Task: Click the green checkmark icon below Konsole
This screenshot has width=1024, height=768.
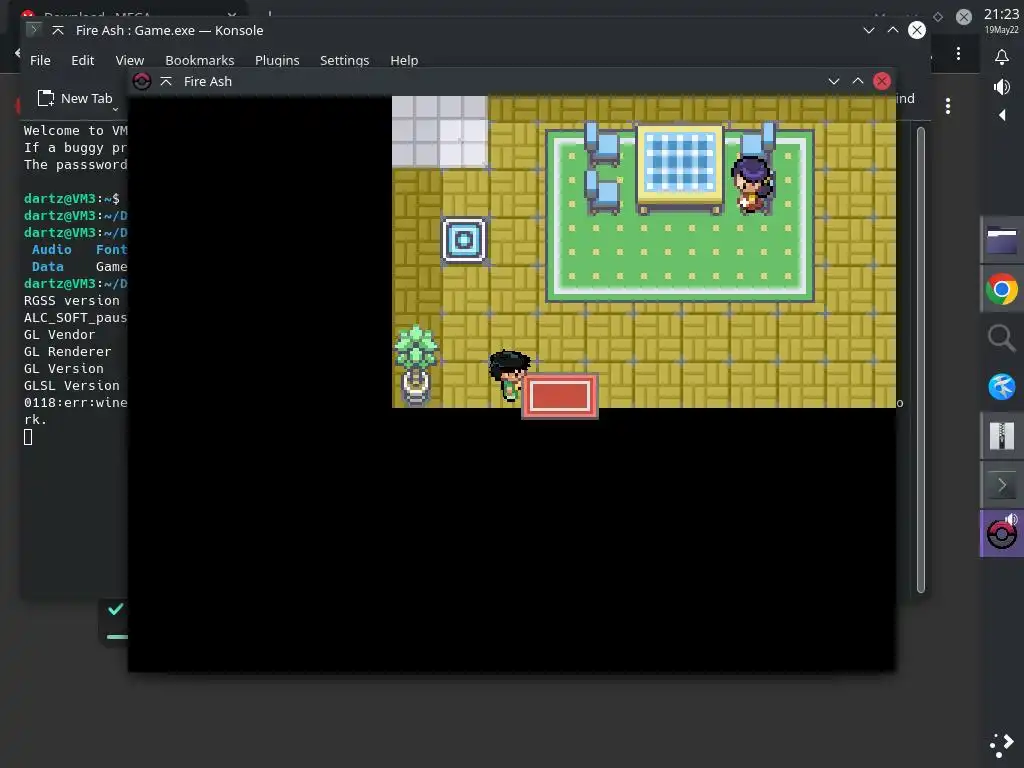Action: (116, 609)
